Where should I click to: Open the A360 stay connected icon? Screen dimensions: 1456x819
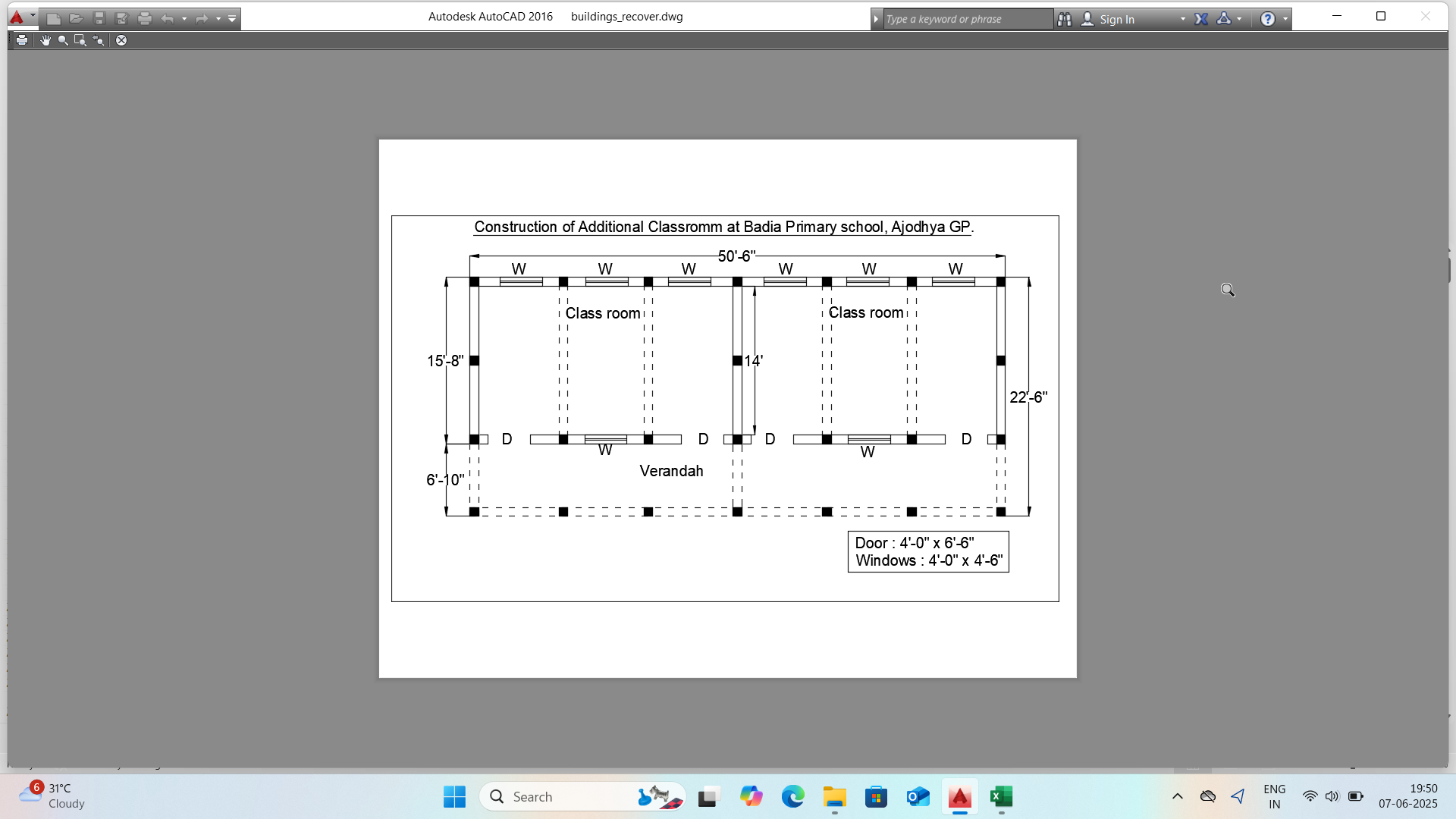pyautogui.click(x=1223, y=19)
